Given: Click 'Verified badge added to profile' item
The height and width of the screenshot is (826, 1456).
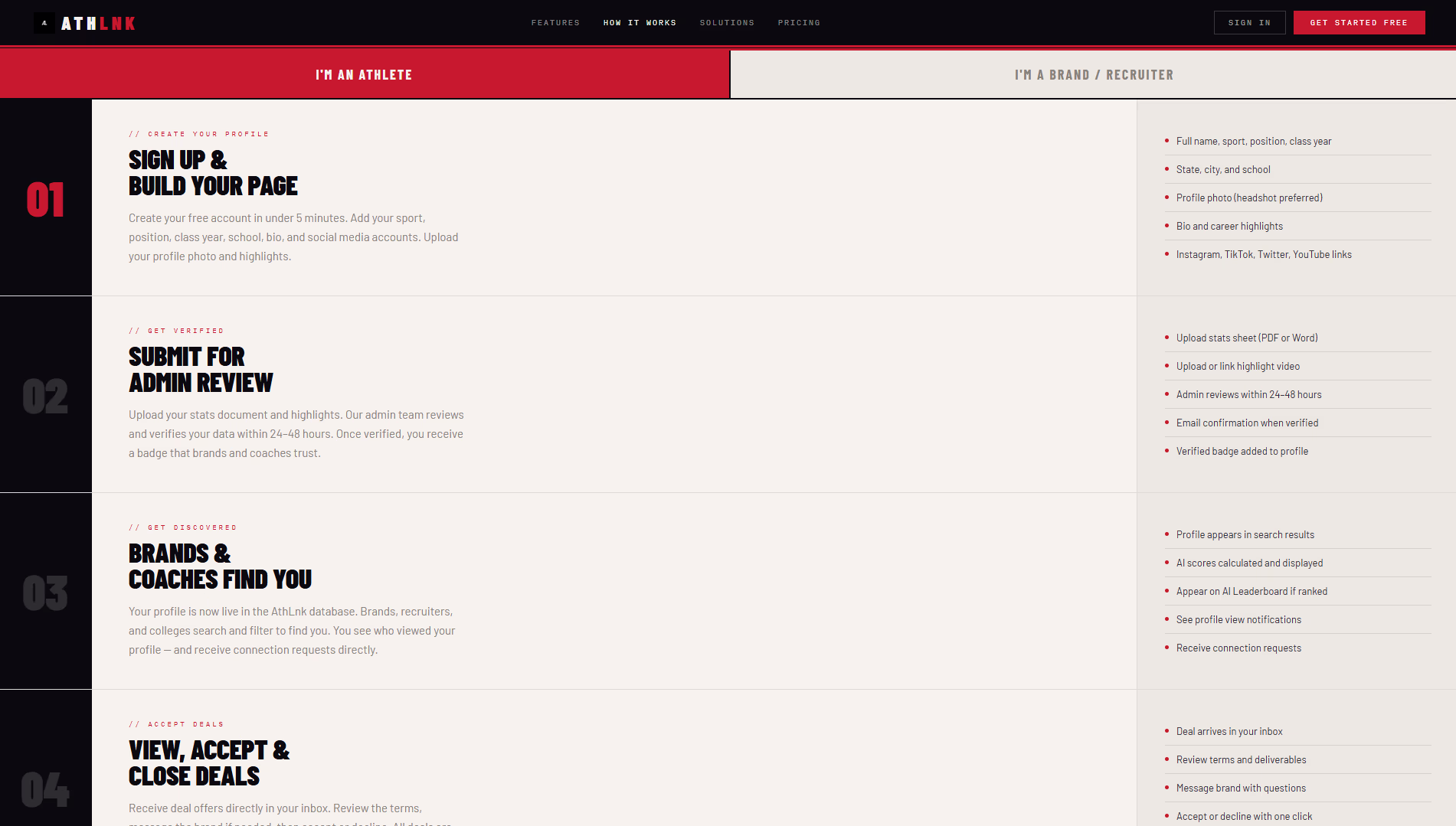Looking at the screenshot, I should click(1242, 452).
